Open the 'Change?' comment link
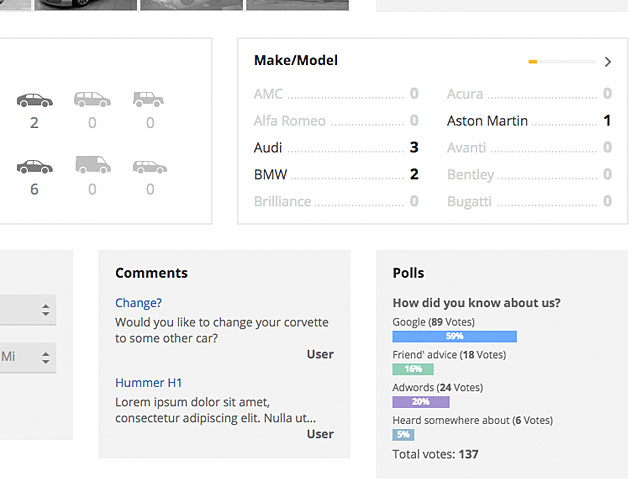 pyautogui.click(x=138, y=303)
